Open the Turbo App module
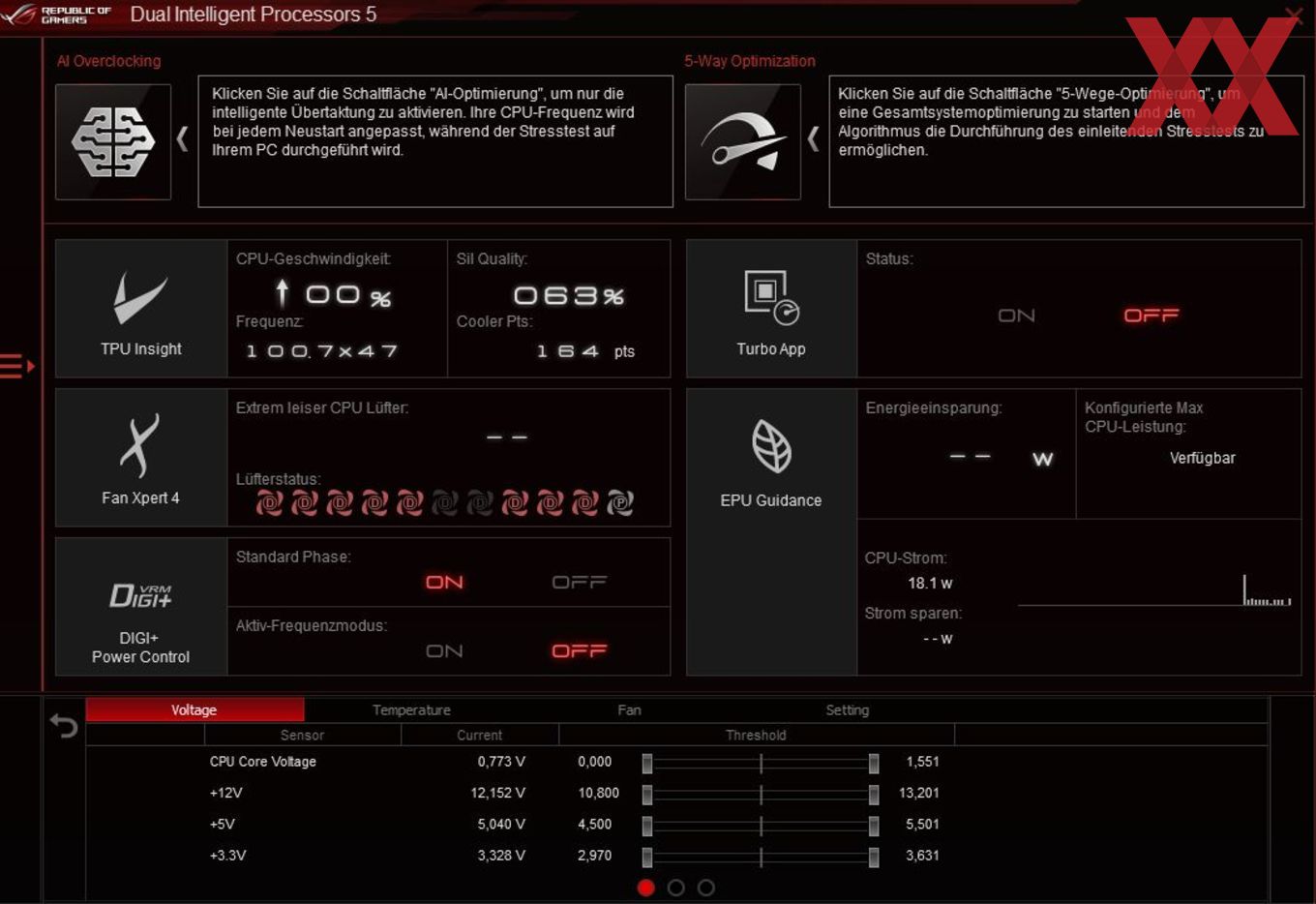This screenshot has width=1316, height=904. coord(771,309)
